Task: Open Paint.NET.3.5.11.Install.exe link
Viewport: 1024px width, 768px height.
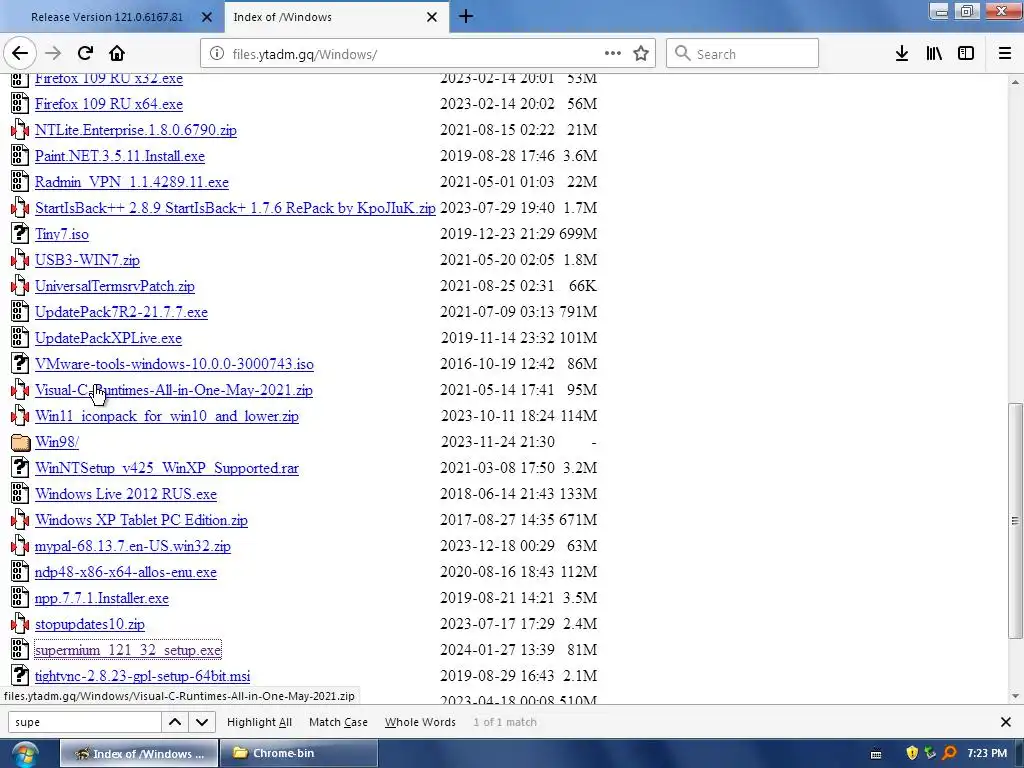Action: (120, 156)
